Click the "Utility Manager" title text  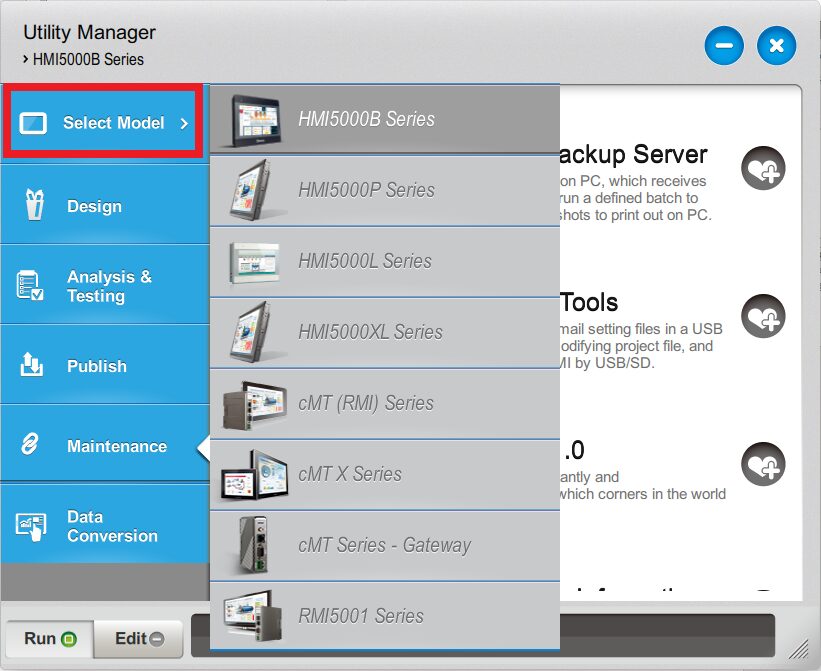(90, 32)
